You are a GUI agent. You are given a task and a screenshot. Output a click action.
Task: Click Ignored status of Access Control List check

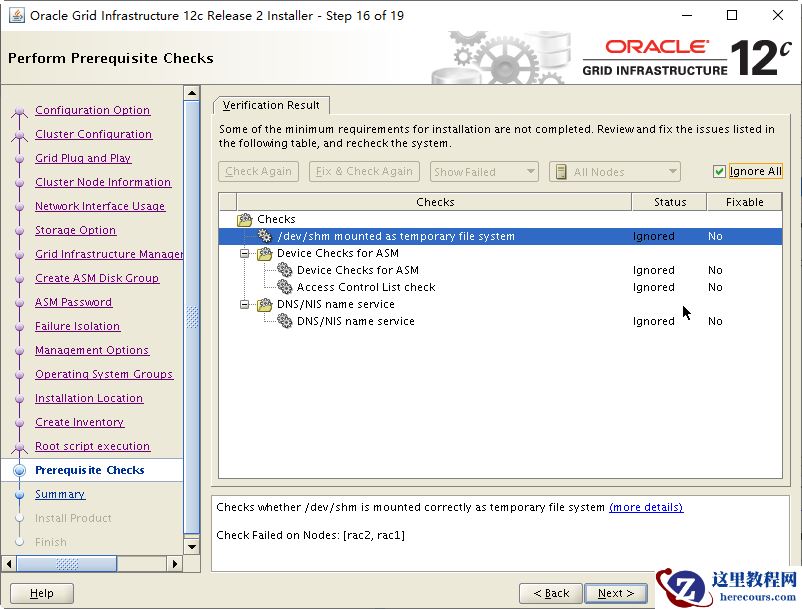pos(654,287)
